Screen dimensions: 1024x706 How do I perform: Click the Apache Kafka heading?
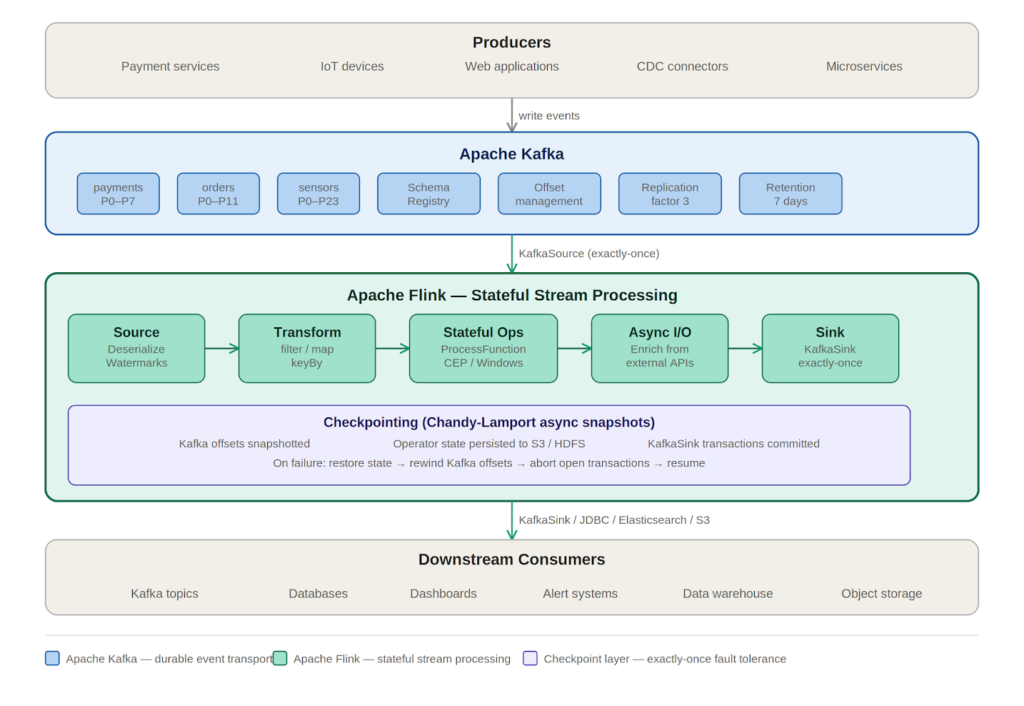pos(511,154)
